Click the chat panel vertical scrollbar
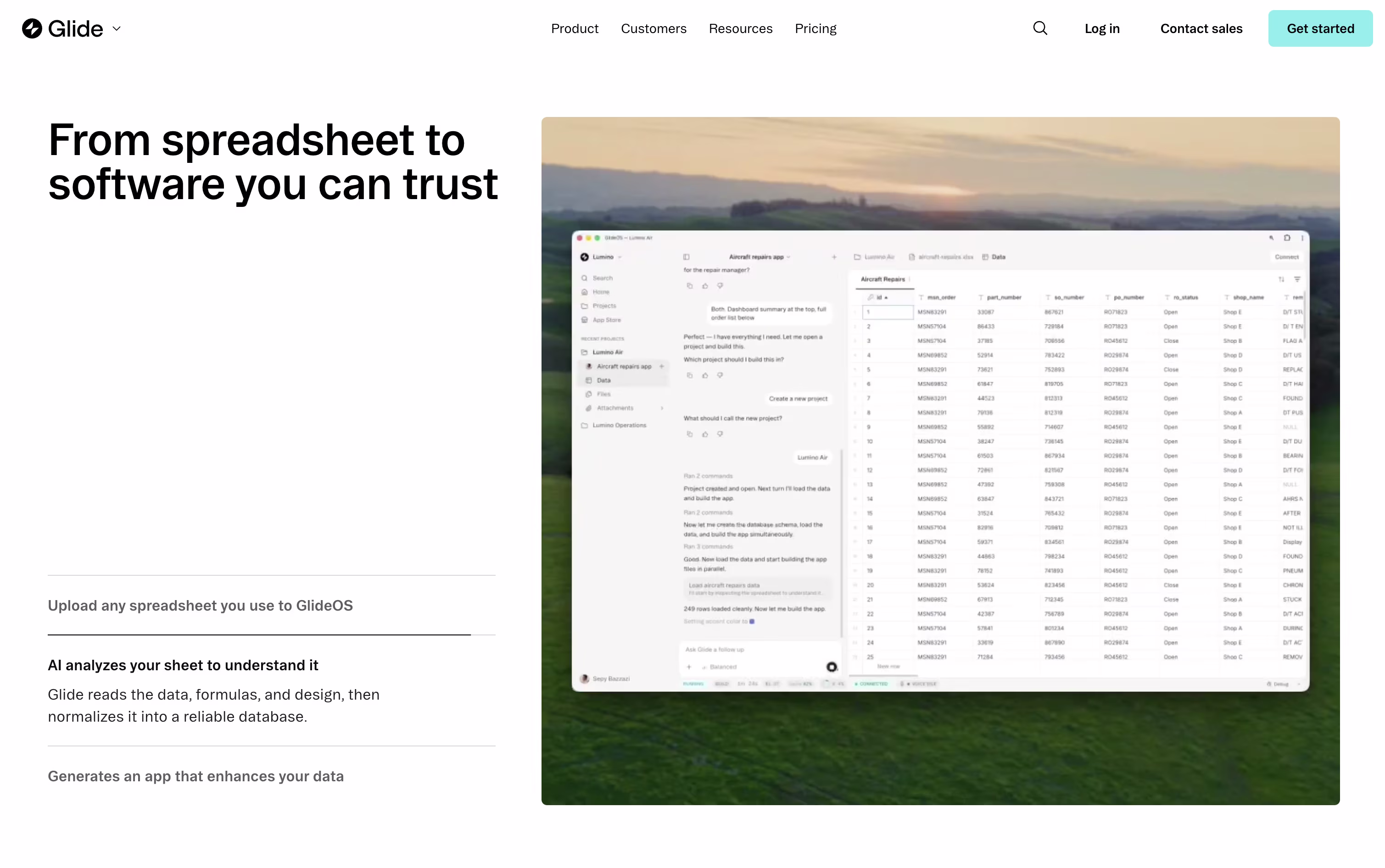The image size is (1385, 868). (842, 544)
